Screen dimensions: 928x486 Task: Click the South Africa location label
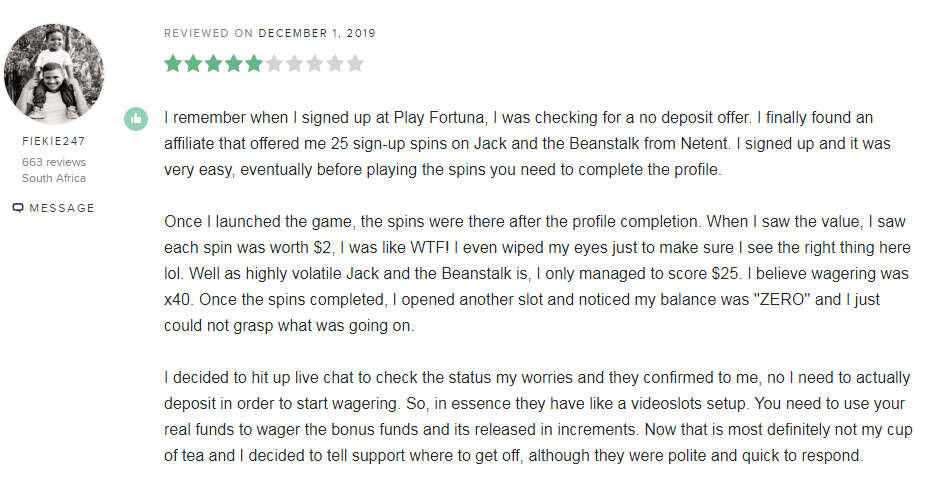click(x=54, y=178)
